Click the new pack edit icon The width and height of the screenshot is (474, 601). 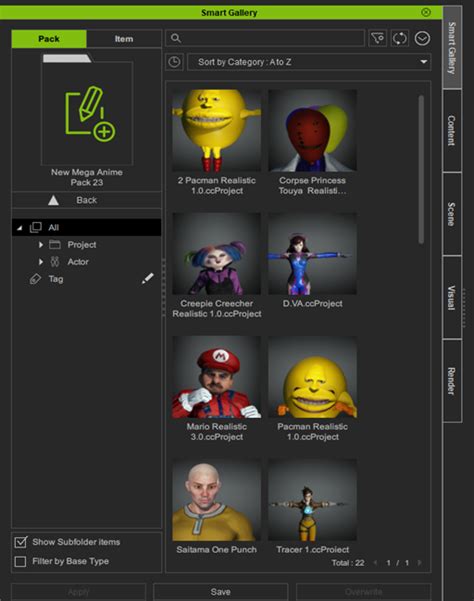90,114
